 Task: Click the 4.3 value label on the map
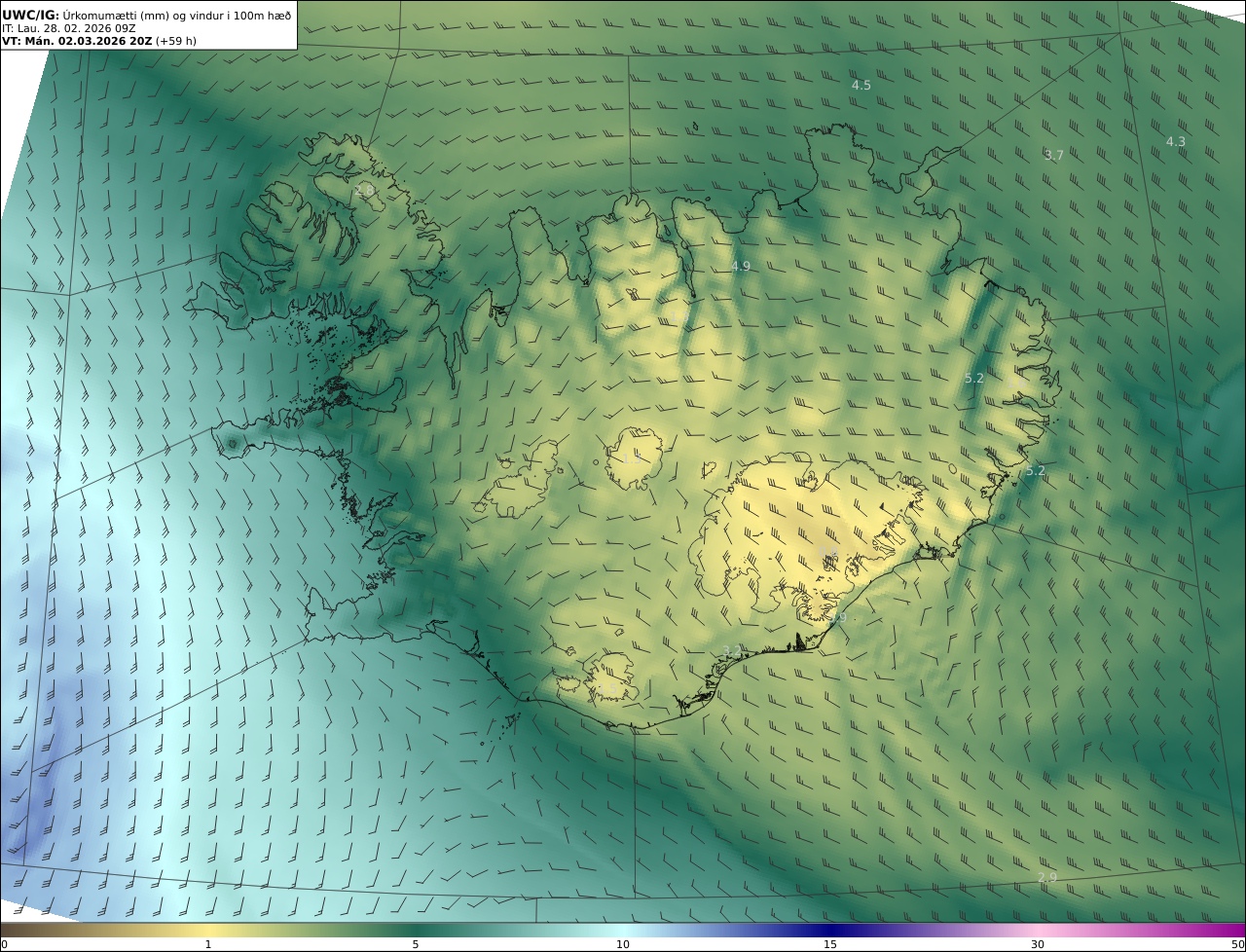click(1176, 142)
